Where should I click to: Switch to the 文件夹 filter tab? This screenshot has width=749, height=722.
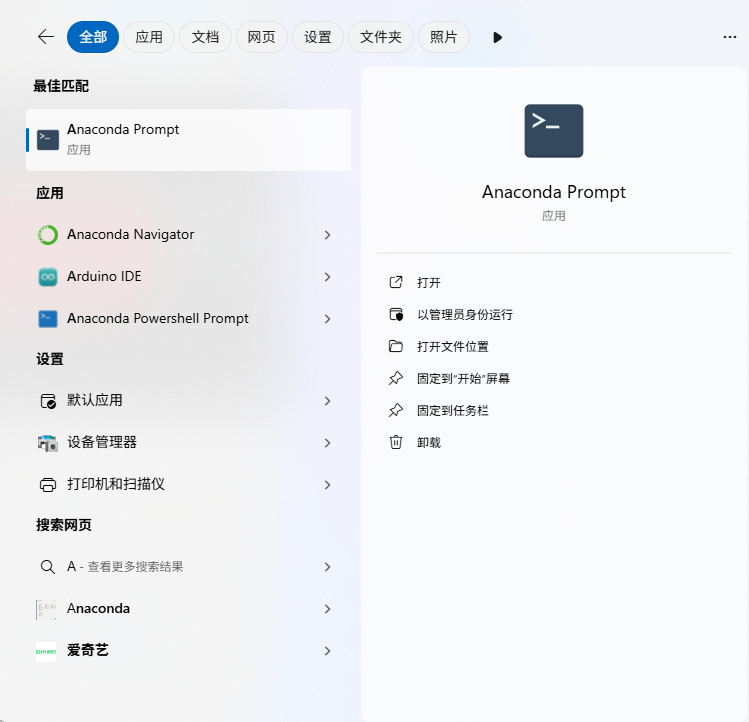[381, 37]
